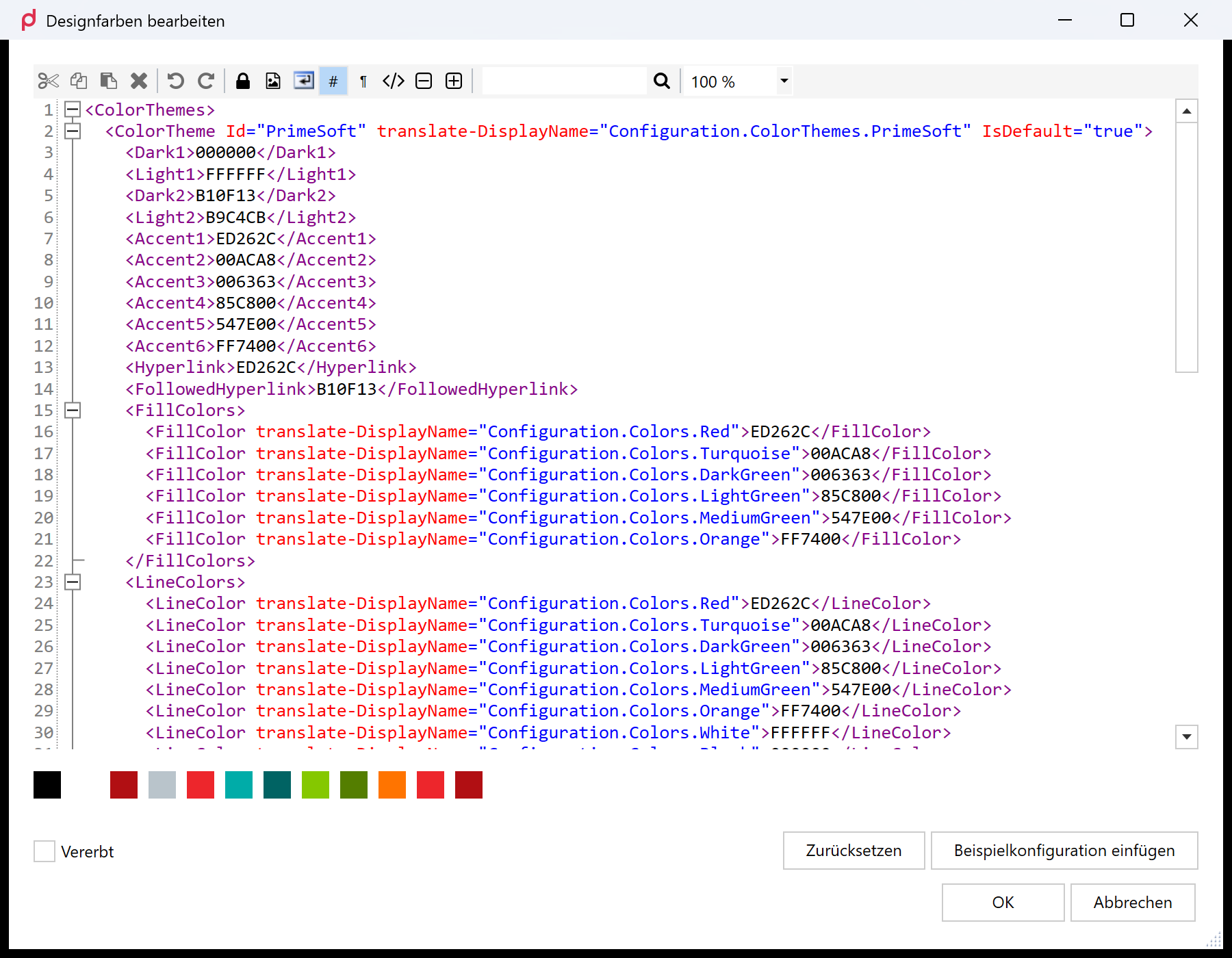Click Beispielkonfiguration einfügen button
Screen dimensions: 1232x958
click(1064, 851)
